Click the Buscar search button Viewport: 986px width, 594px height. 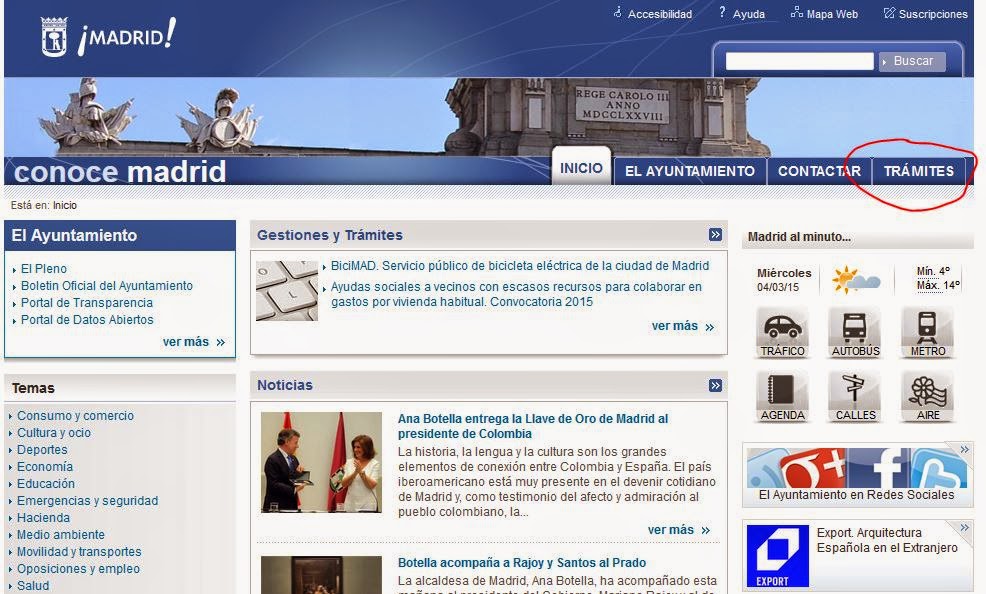click(912, 61)
